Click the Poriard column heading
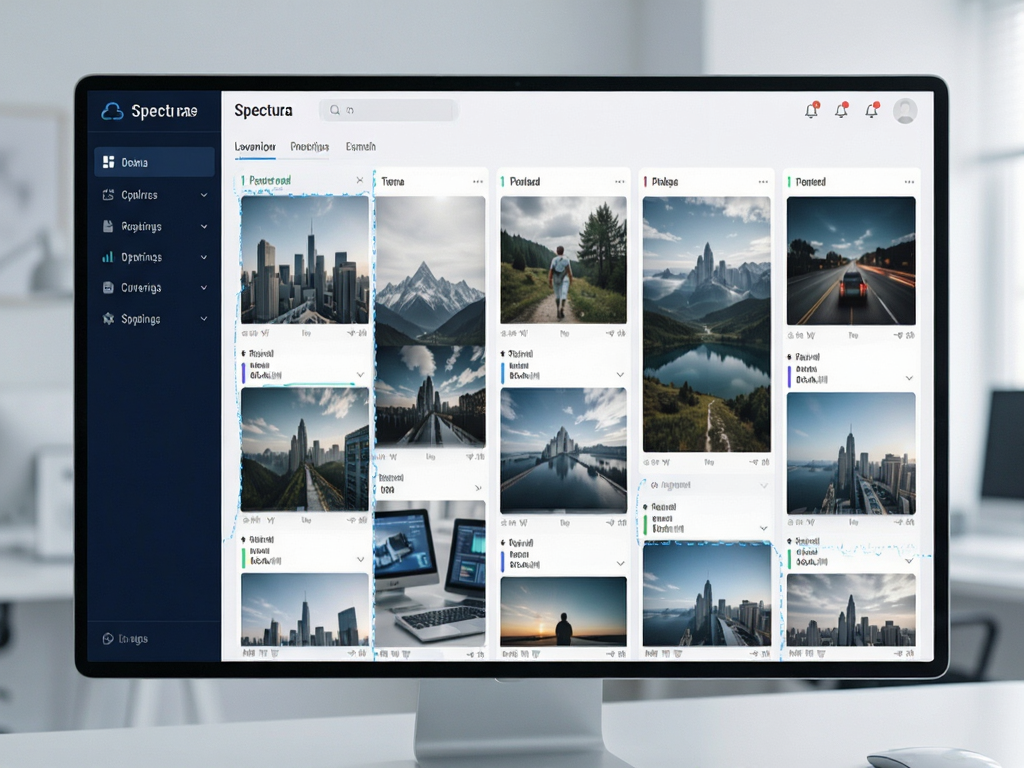 coord(524,182)
